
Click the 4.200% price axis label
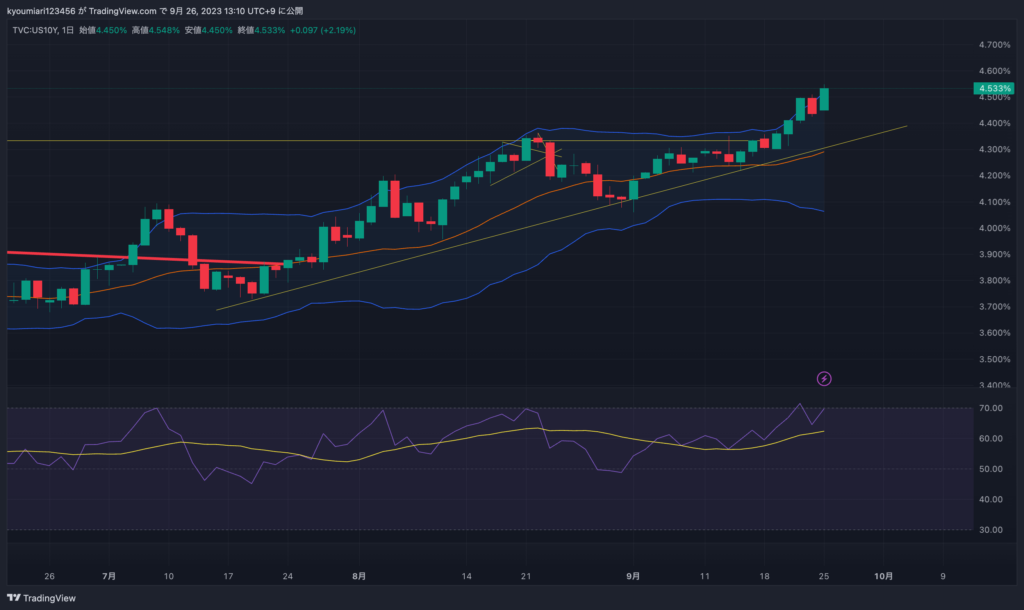[994, 176]
